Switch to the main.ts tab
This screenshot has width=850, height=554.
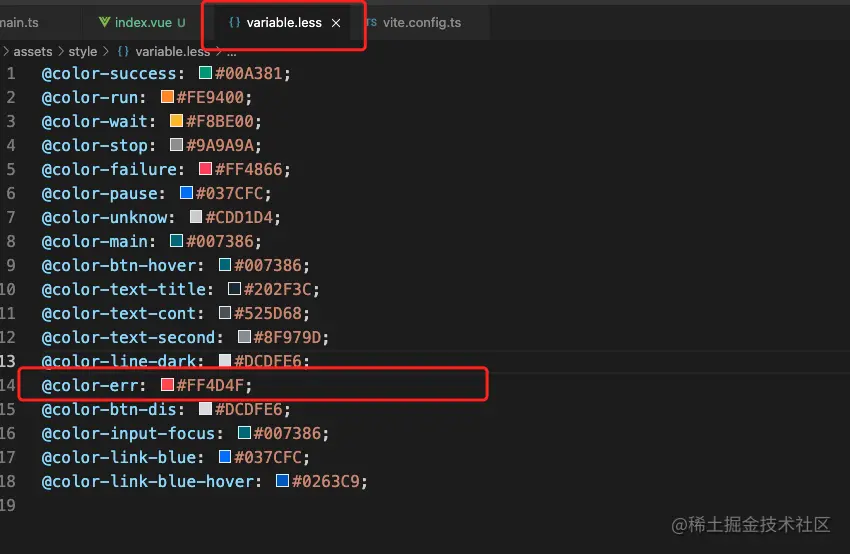point(20,22)
